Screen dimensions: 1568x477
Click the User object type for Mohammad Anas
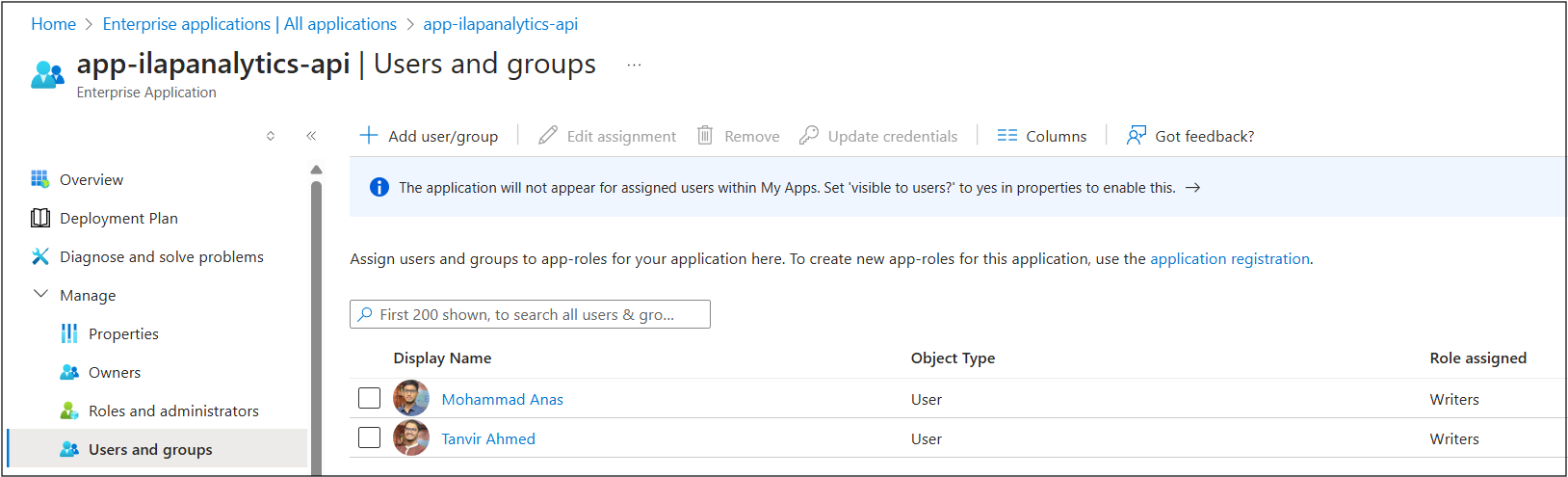[x=927, y=399]
